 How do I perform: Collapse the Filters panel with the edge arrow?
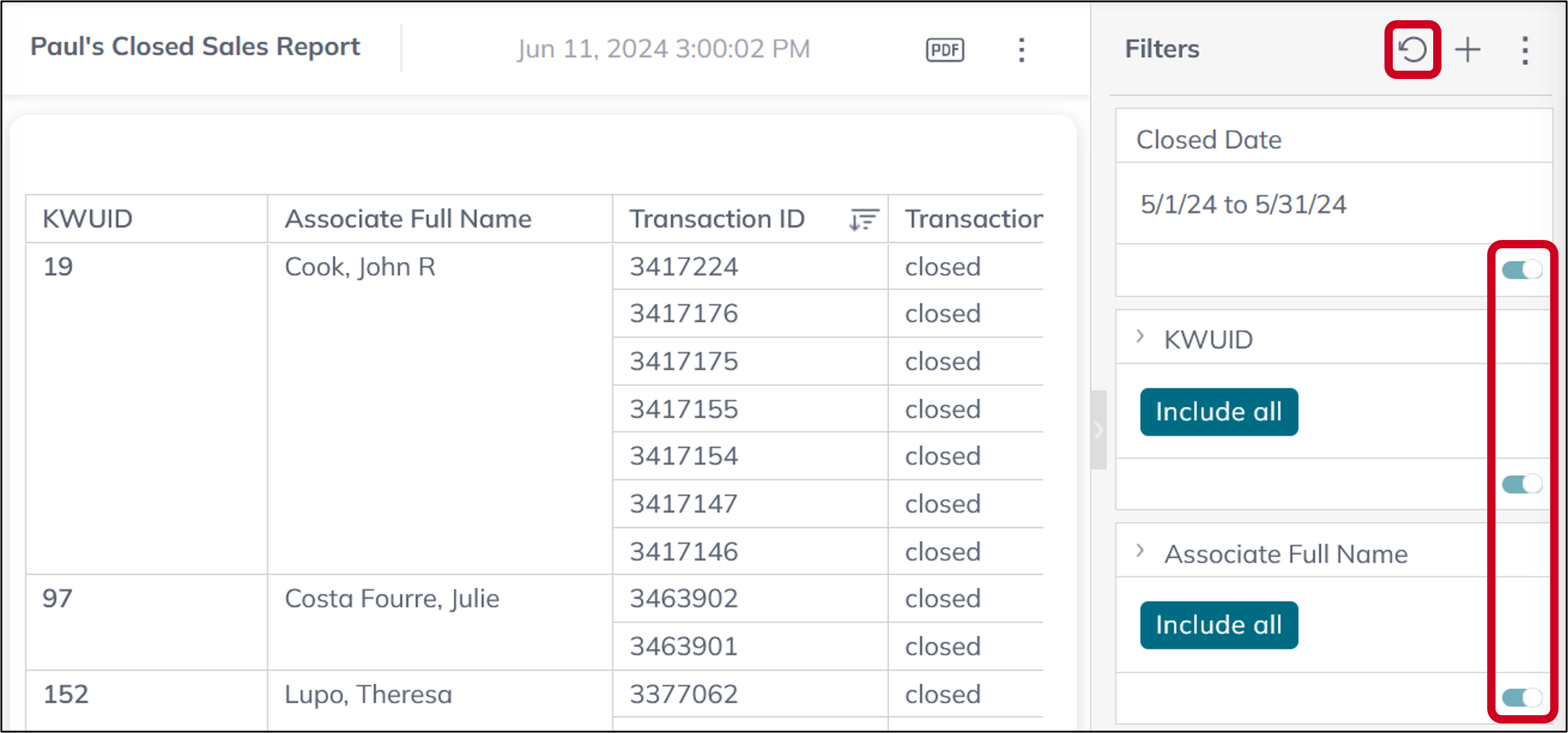(1099, 431)
